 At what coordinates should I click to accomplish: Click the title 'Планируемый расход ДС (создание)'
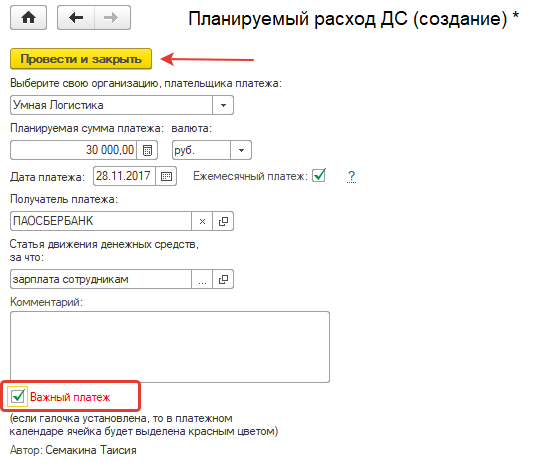(x=353, y=18)
